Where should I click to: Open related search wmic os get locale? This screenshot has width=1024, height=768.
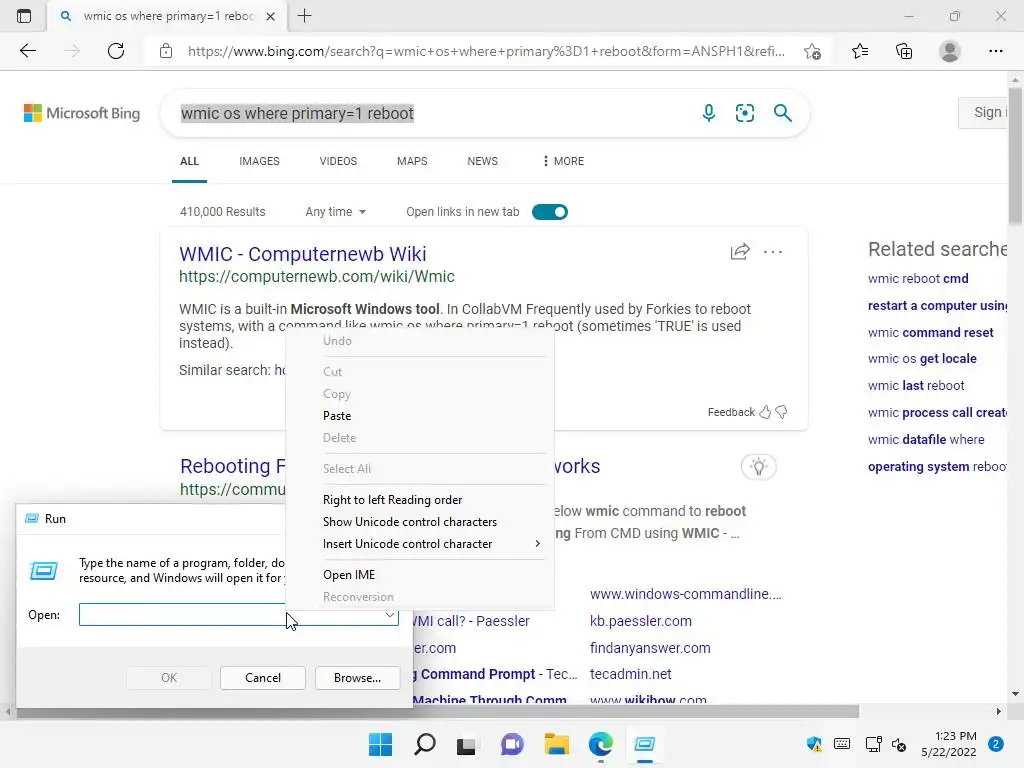click(922, 359)
